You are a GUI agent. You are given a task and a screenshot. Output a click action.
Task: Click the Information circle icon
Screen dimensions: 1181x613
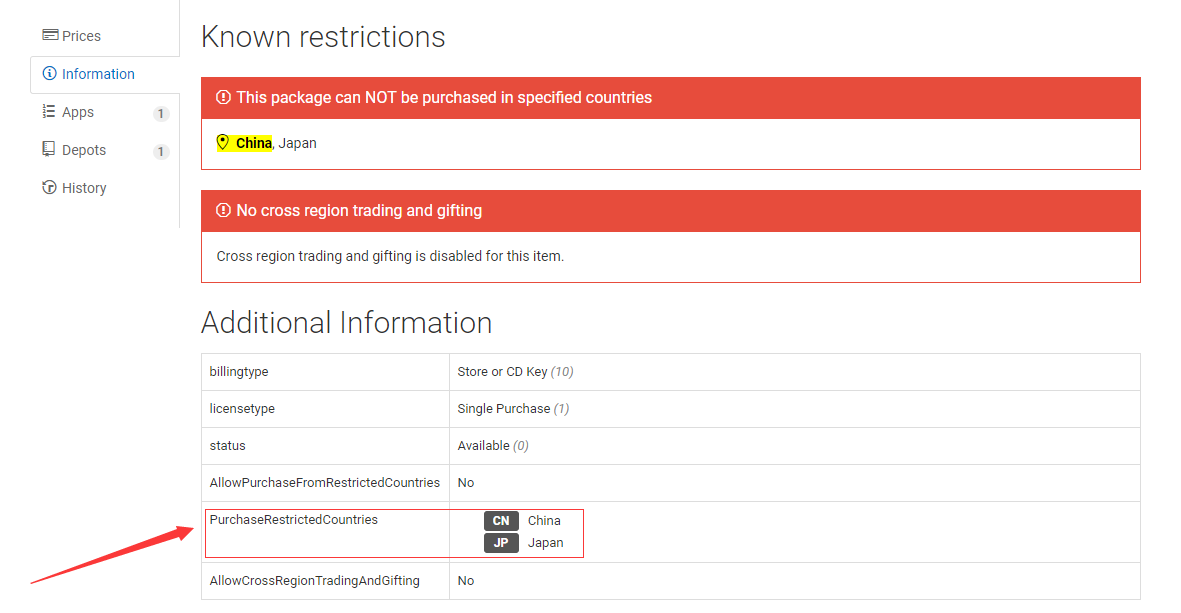(49, 74)
